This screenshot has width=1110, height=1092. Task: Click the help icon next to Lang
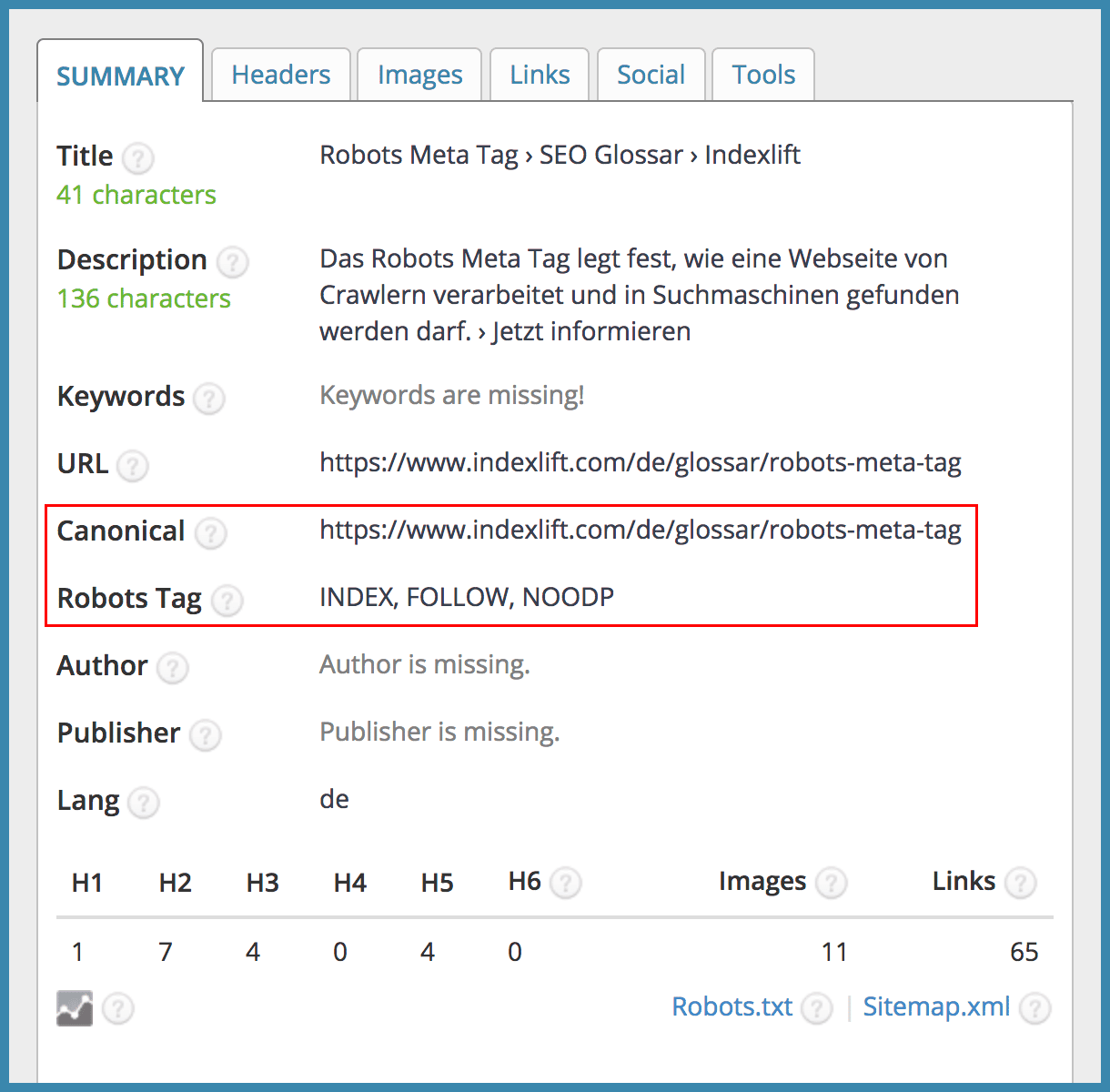[x=144, y=803]
